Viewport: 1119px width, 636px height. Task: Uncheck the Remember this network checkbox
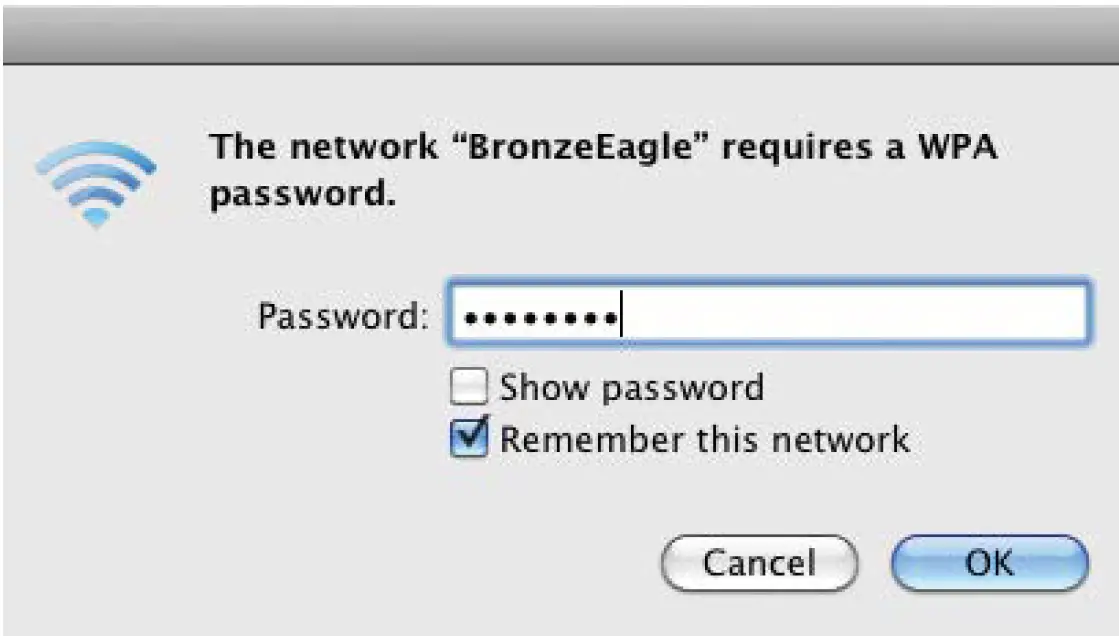pos(470,439)
